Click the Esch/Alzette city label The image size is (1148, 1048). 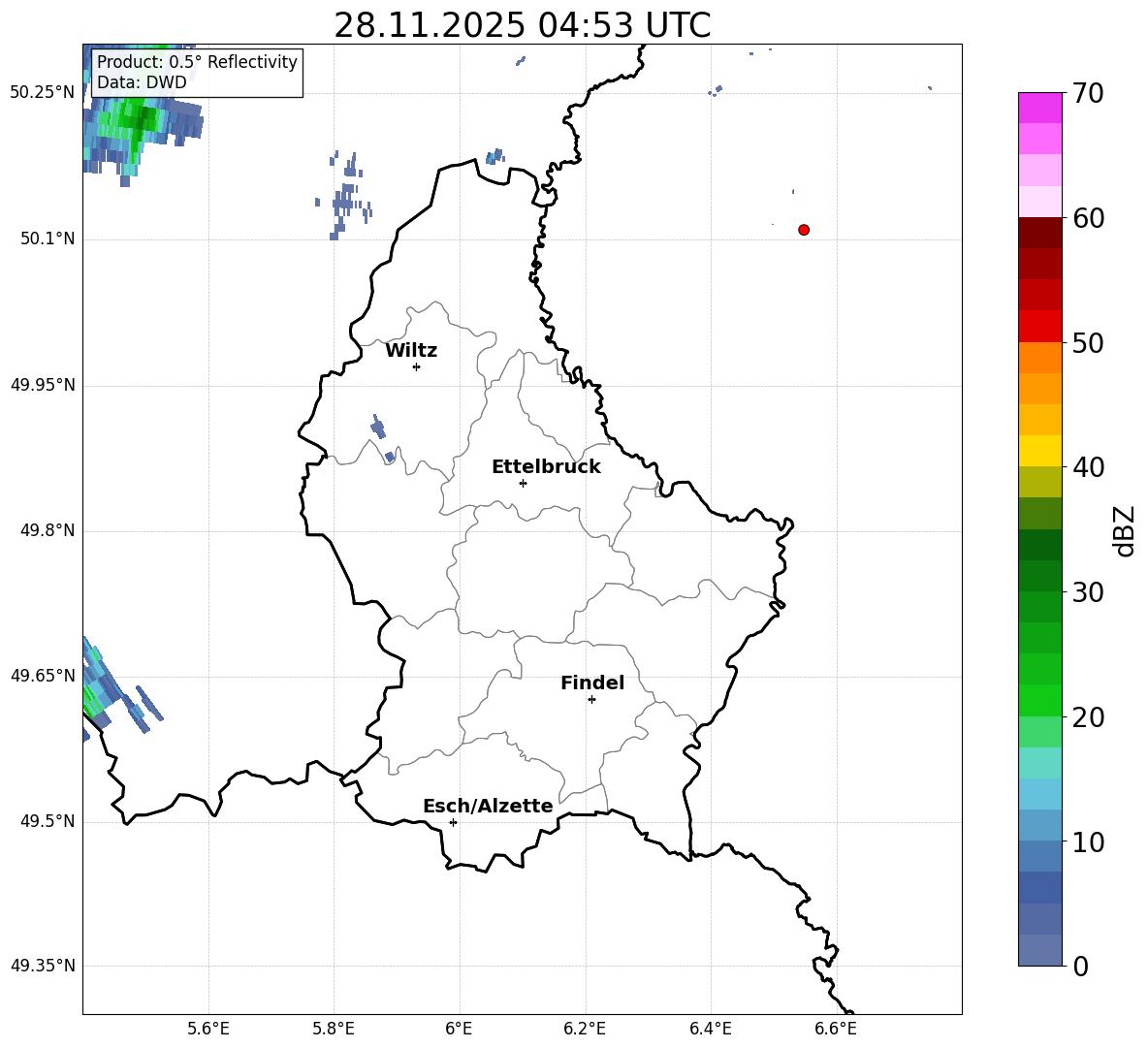488,806
